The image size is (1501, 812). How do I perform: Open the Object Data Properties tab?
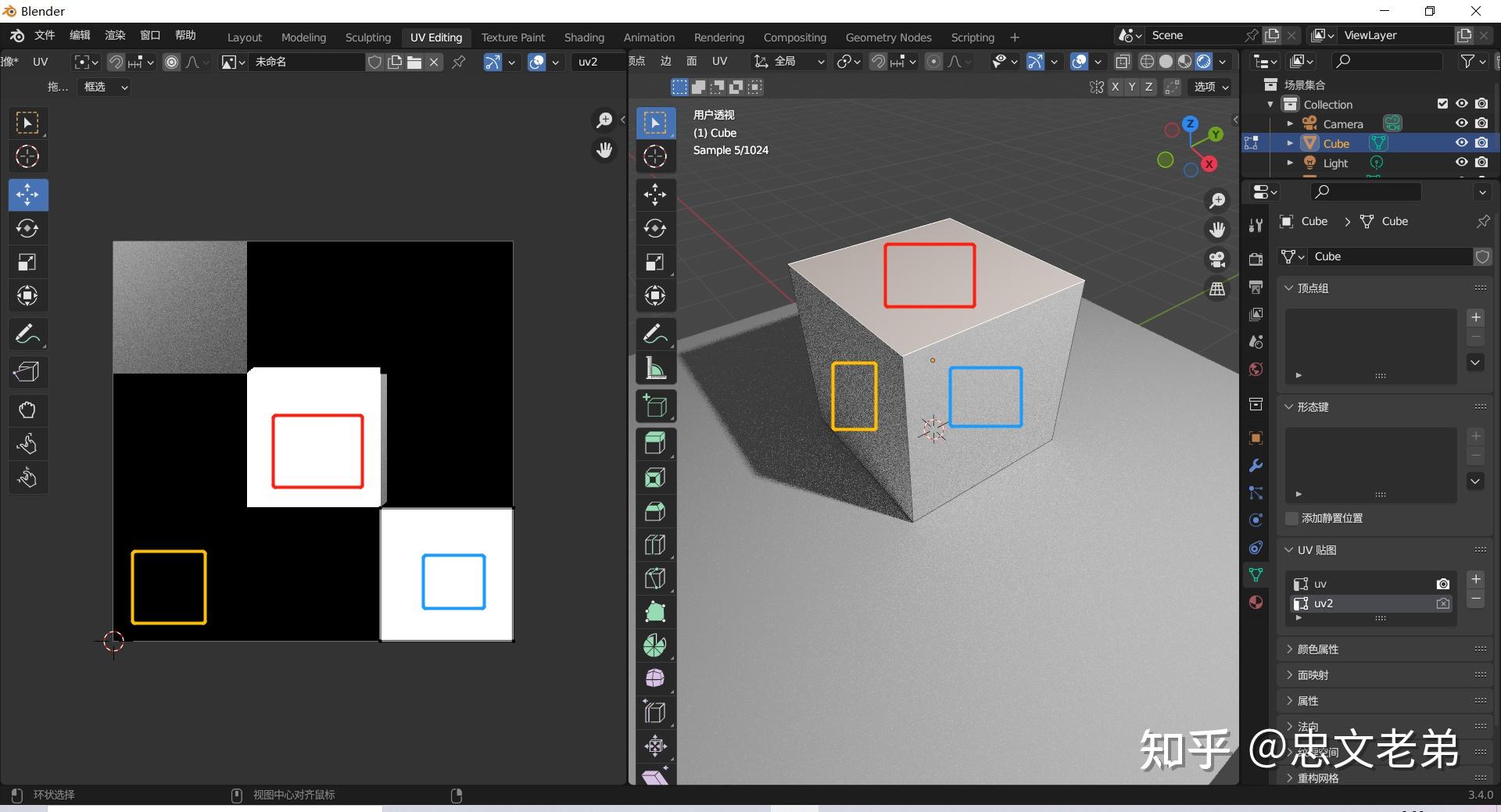pyautogui.click(x=1256, y=574)
